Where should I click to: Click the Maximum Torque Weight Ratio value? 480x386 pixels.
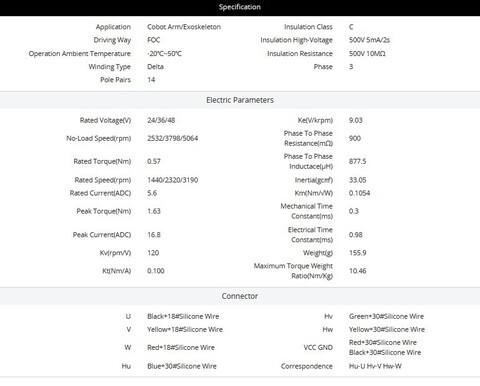click(357, 271)
